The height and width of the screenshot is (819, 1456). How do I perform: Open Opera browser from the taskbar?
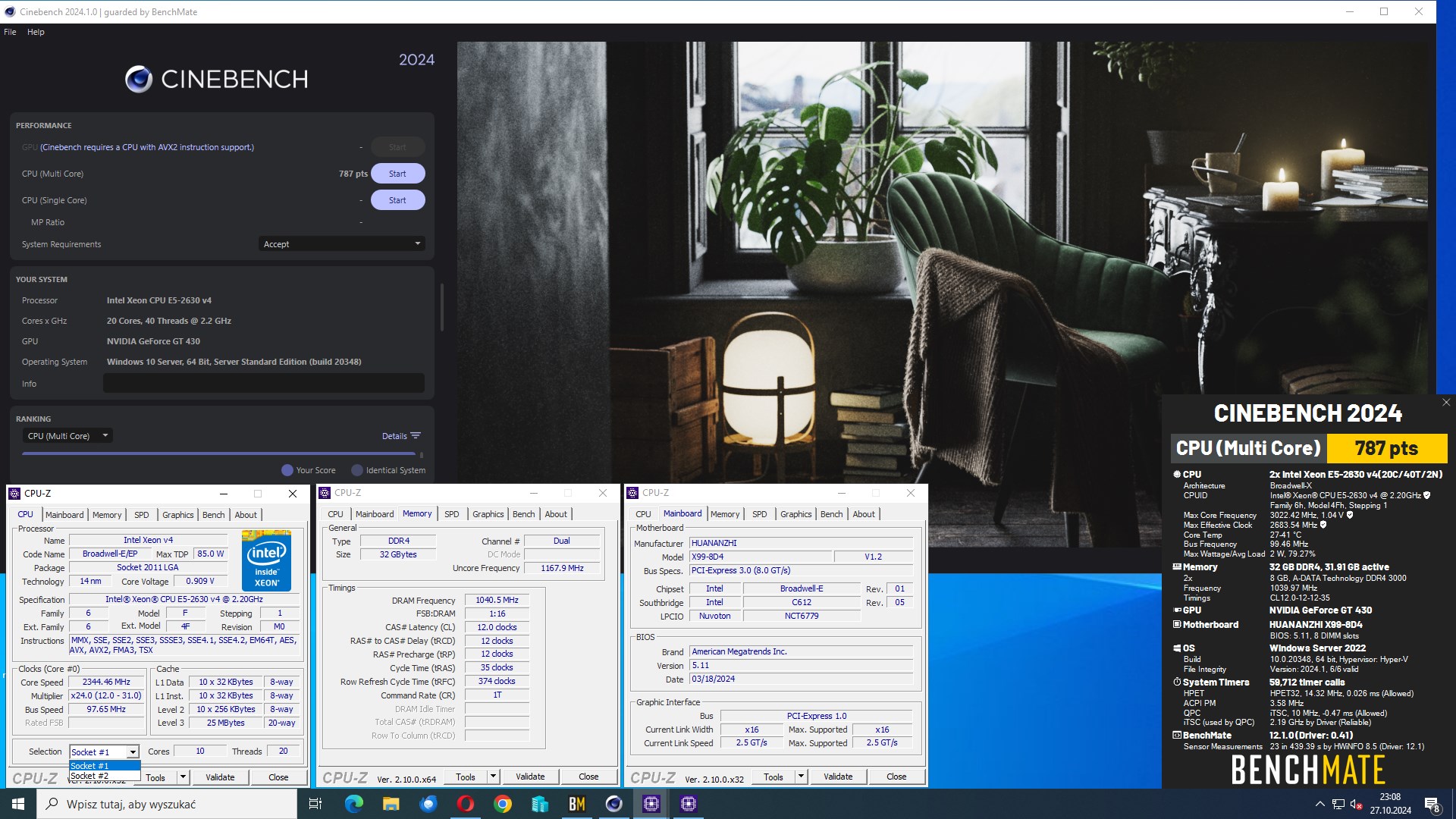tap(466, 804)
